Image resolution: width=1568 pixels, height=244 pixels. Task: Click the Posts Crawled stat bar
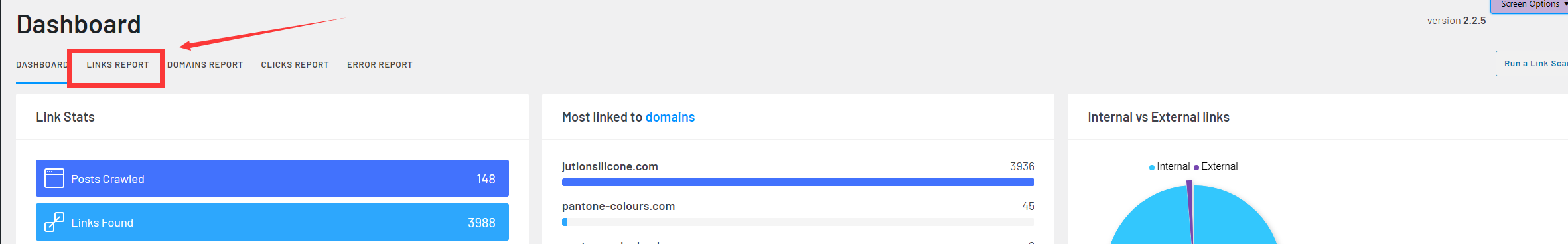coord(272,178)
